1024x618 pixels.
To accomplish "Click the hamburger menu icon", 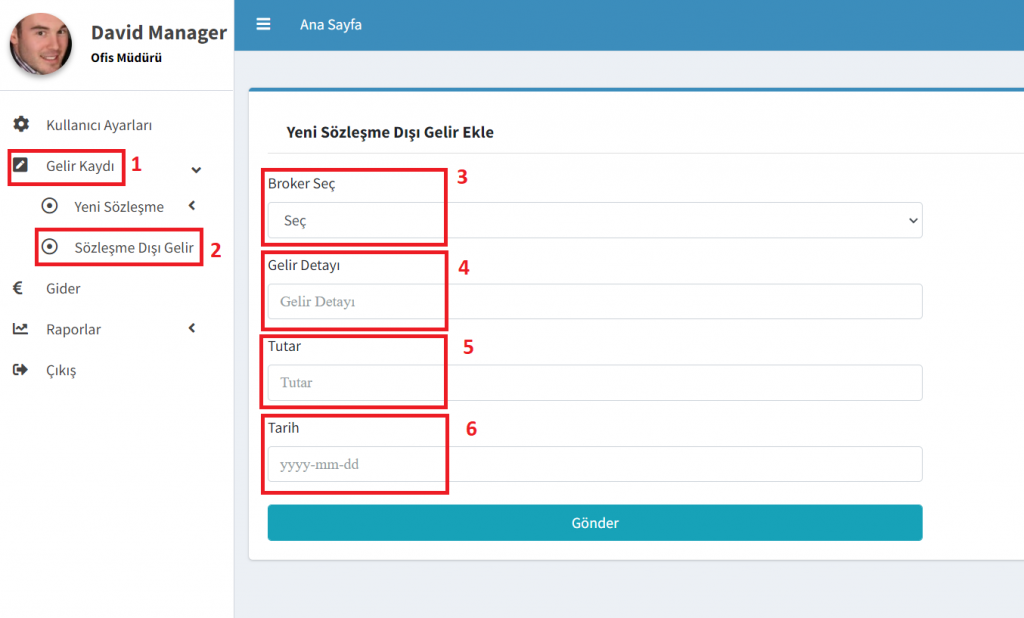I will (x=264, y=24).
